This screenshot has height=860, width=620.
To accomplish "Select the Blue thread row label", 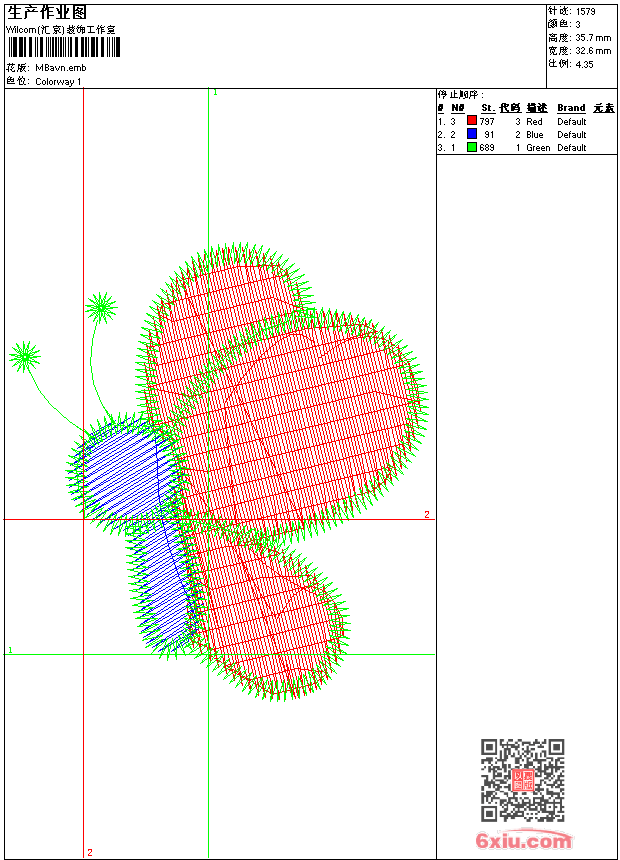I will point(534,135).
